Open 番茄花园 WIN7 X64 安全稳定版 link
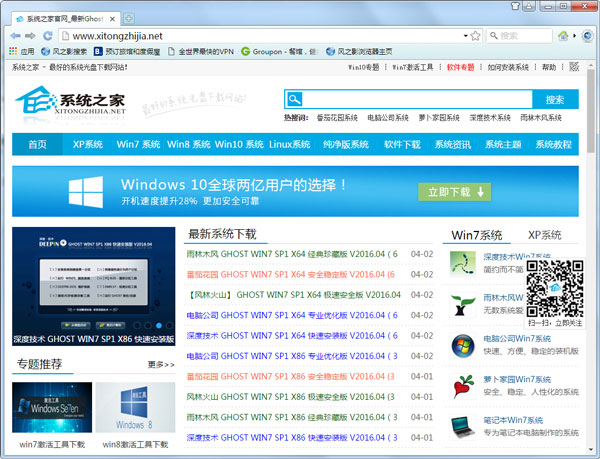 (x=291, y=274)
